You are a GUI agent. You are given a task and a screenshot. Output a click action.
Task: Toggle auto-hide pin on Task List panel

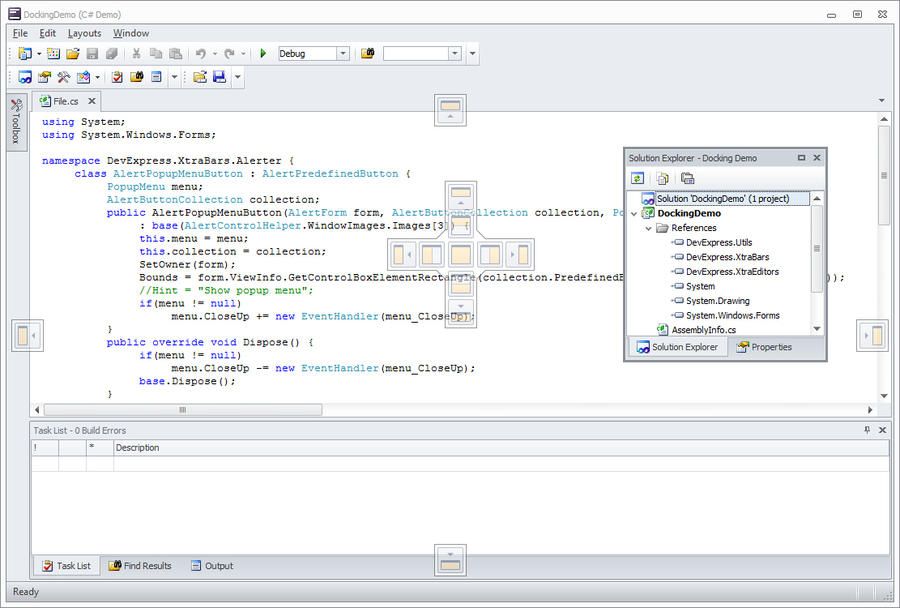pos(869,430)
